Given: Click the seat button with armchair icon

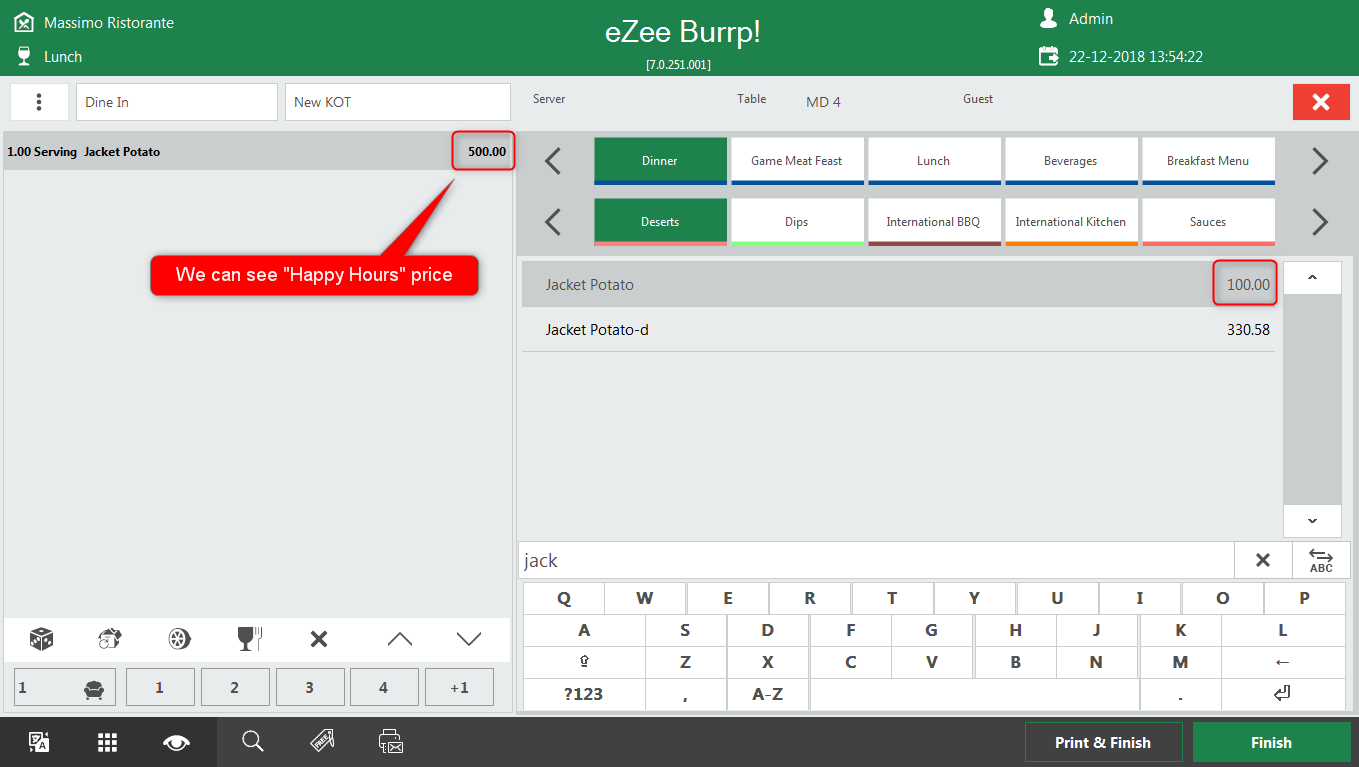Looking at the screenshot, I should [65, 687].
